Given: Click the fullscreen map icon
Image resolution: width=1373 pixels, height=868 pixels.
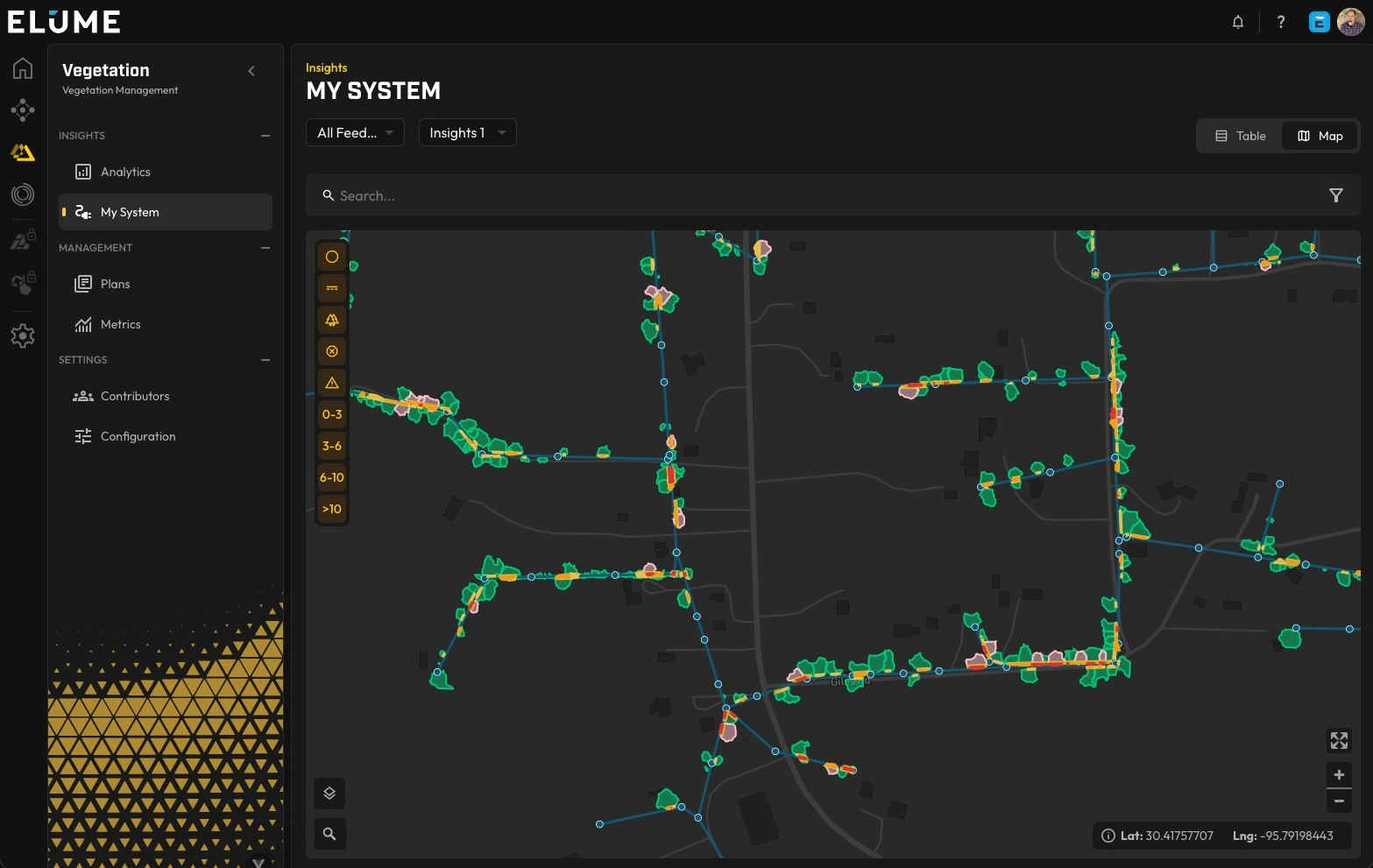Looking at the screenshot, I should [x=1338, y=741].
